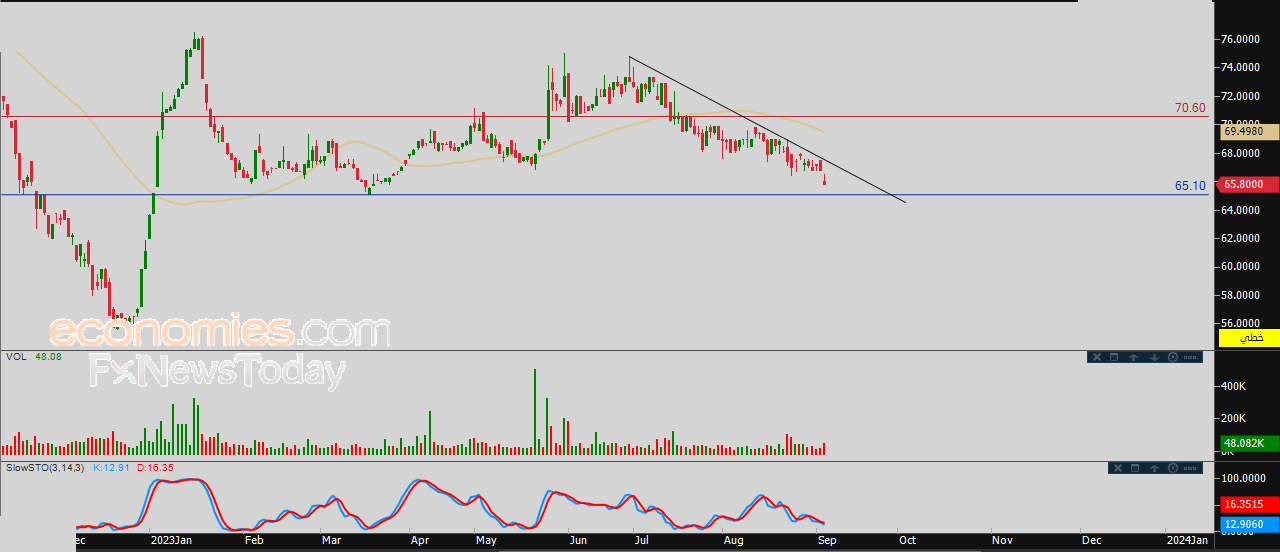1280x552 pixels.
Task: Open VOL indicator settings gear
Action: tap(1173, 357)
